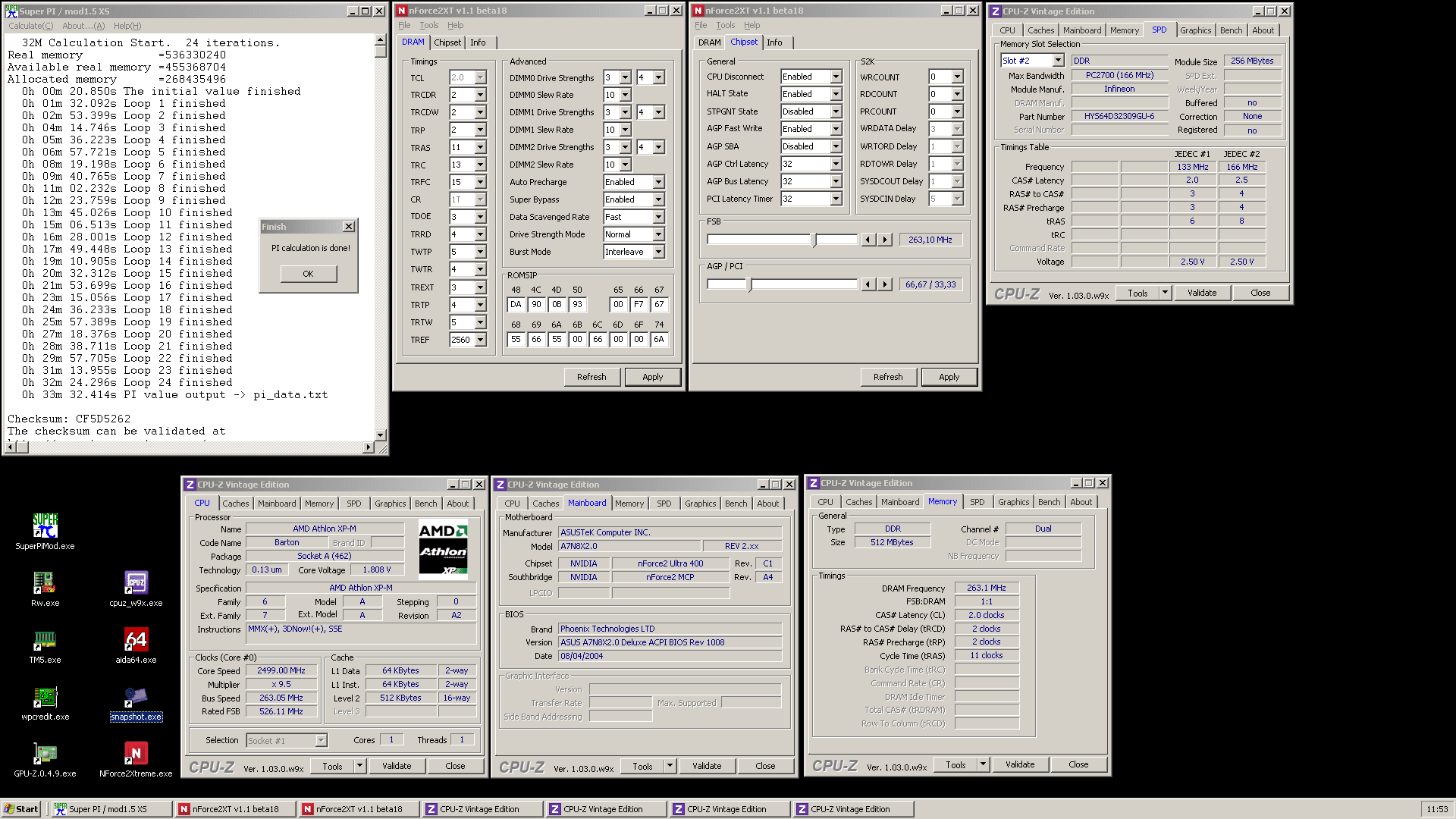1456x819 pixels.
Task: Open the Bench tab in Mainboard CPU-Z window
Action: point(736,504)
